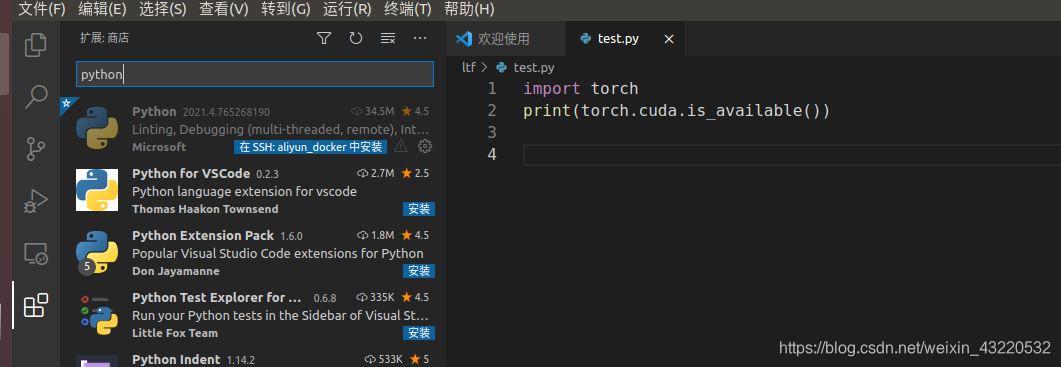
Task: Clear extension search results icon
Action: [388, 39]
